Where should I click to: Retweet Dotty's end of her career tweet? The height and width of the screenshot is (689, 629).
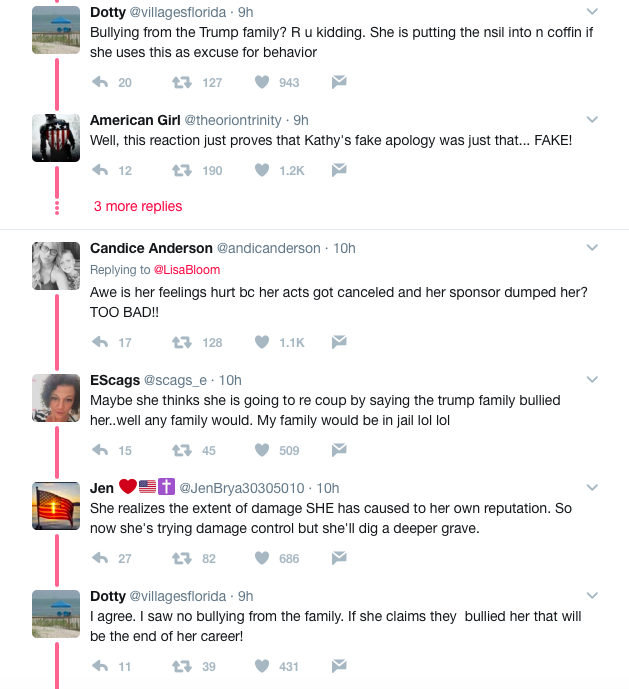[182, 666]
